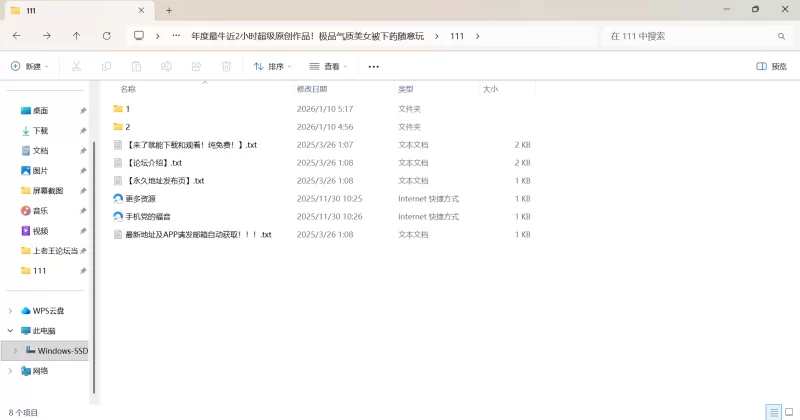Image resolution: width=800 pixels, height=420 pixels.
Task: Toggle the 预览 preview pane
Action: click(x=771, y=67)
